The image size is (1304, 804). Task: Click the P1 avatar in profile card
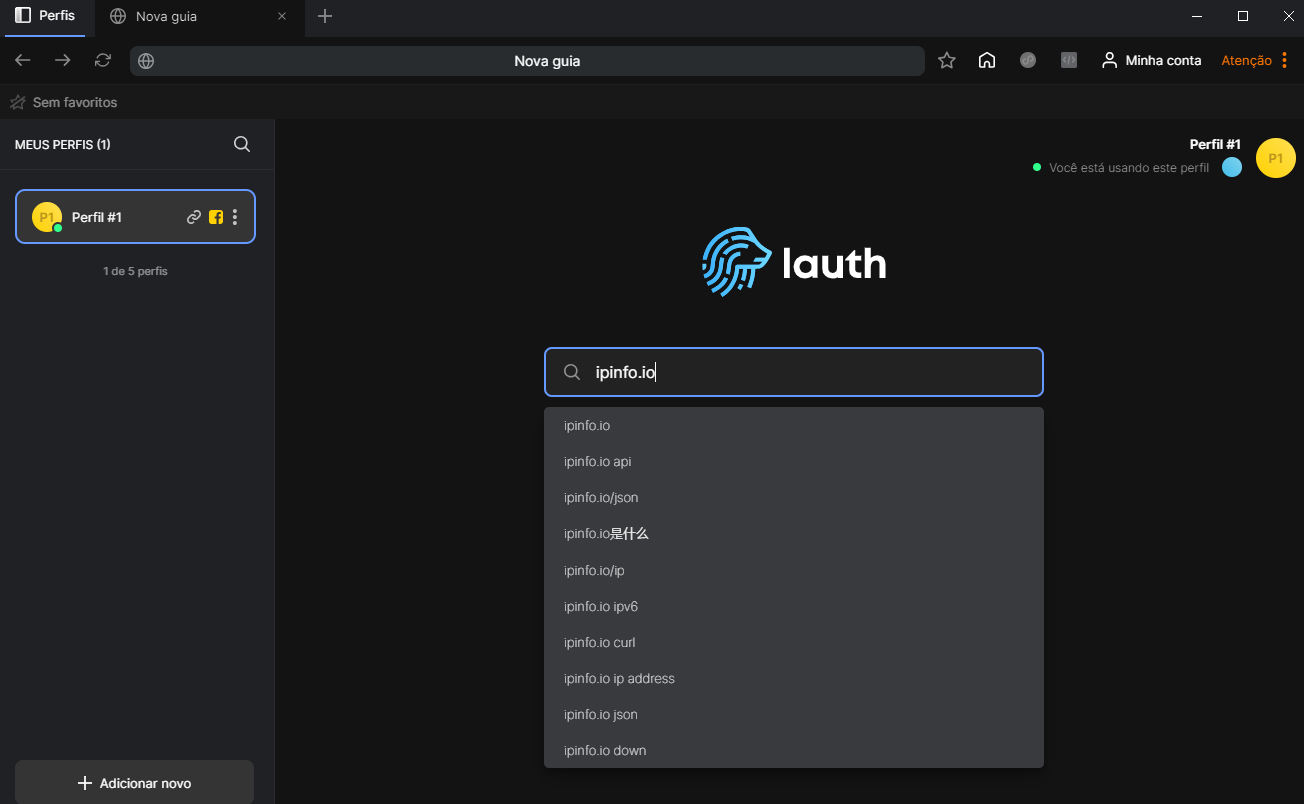coord(47,217)
